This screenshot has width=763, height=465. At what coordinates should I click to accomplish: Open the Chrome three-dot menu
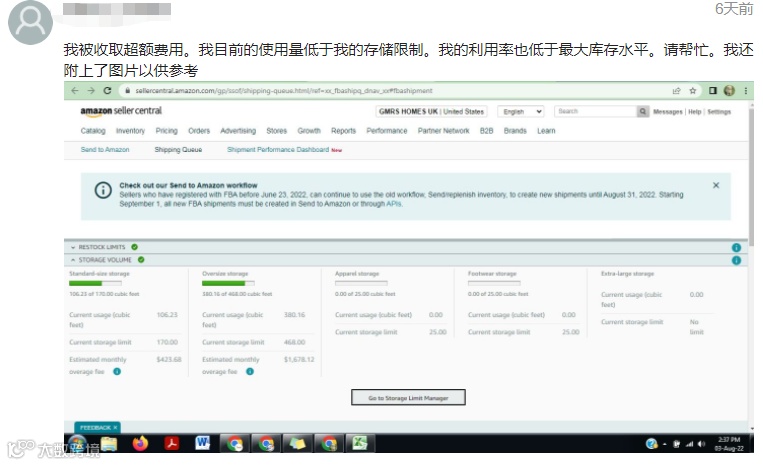pos(745,90)
